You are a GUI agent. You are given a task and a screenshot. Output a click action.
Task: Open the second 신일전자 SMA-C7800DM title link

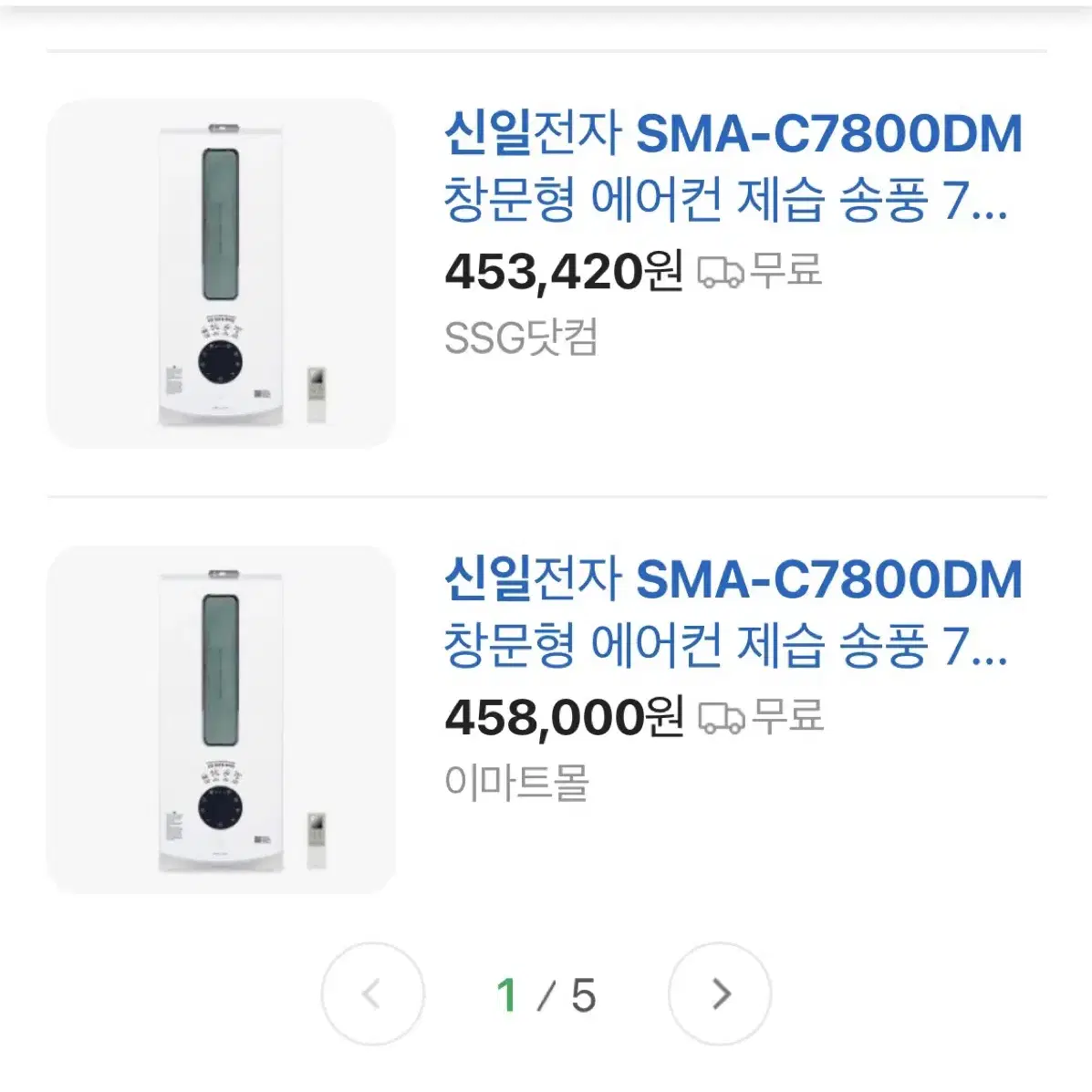coord(733,580)
